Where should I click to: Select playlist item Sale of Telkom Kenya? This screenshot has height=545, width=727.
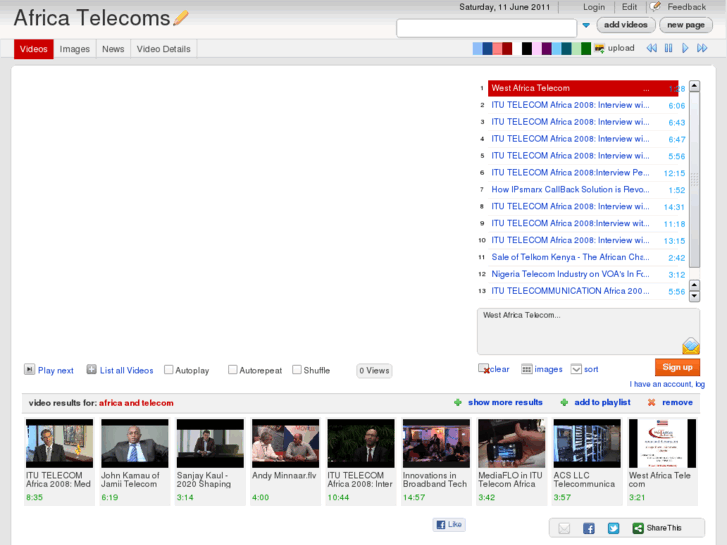(x=583, y=257)
